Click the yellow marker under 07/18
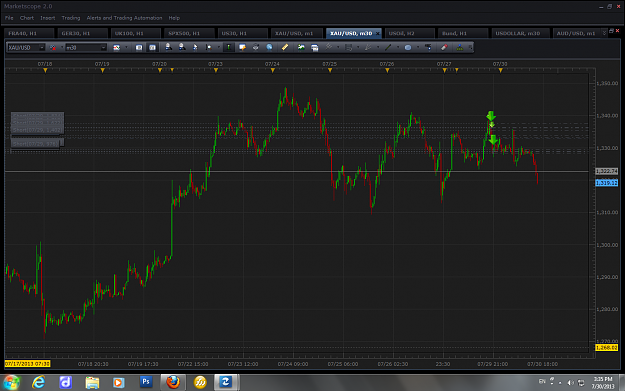625x391 pixels. coord(45,71)
